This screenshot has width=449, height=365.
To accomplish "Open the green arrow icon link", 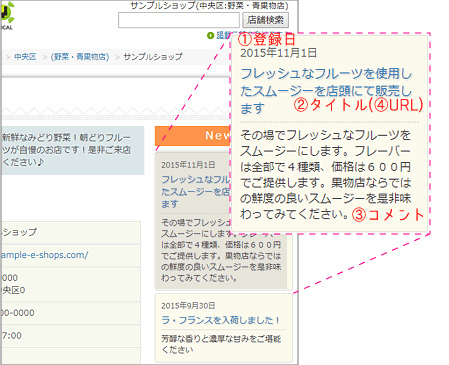I will 210,35.
